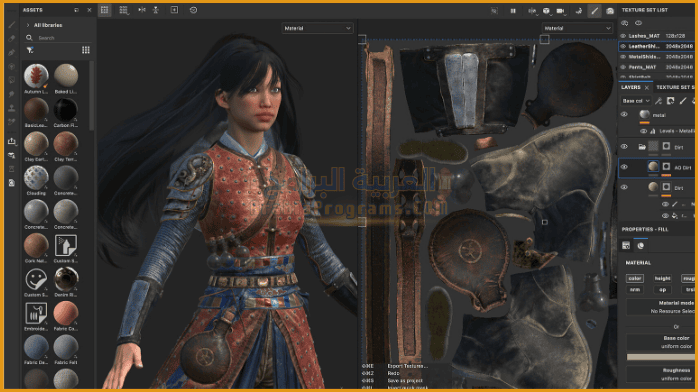
Task: Switch to the Layers tab
Action: click(631, 87)
